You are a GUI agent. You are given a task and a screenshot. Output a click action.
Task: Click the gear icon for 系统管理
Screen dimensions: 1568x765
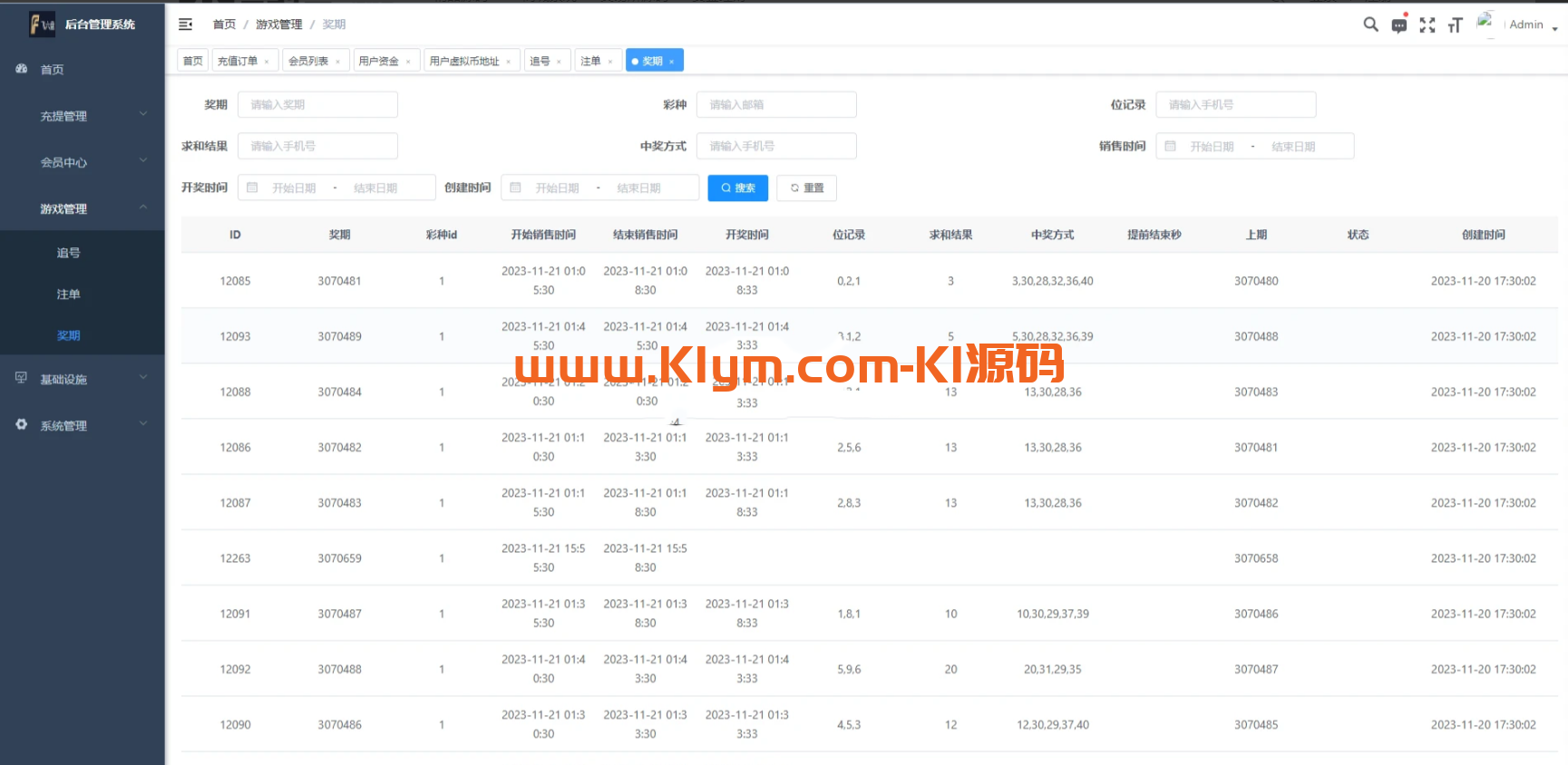pyautogui.click(x=22, y=424)
